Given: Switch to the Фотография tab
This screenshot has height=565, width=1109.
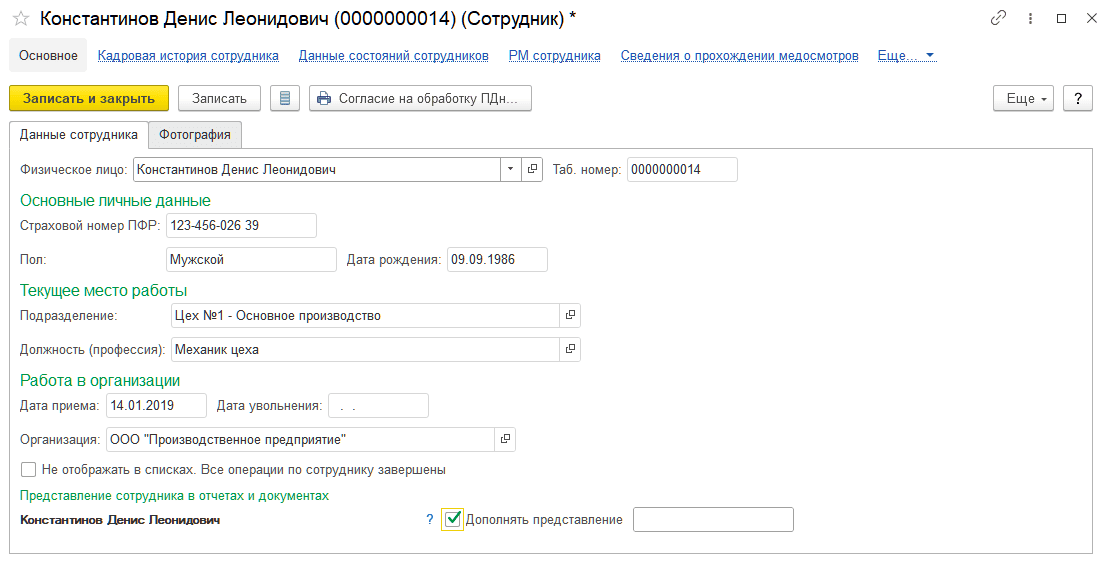Looking at the screenshot, I should [194, 134].
